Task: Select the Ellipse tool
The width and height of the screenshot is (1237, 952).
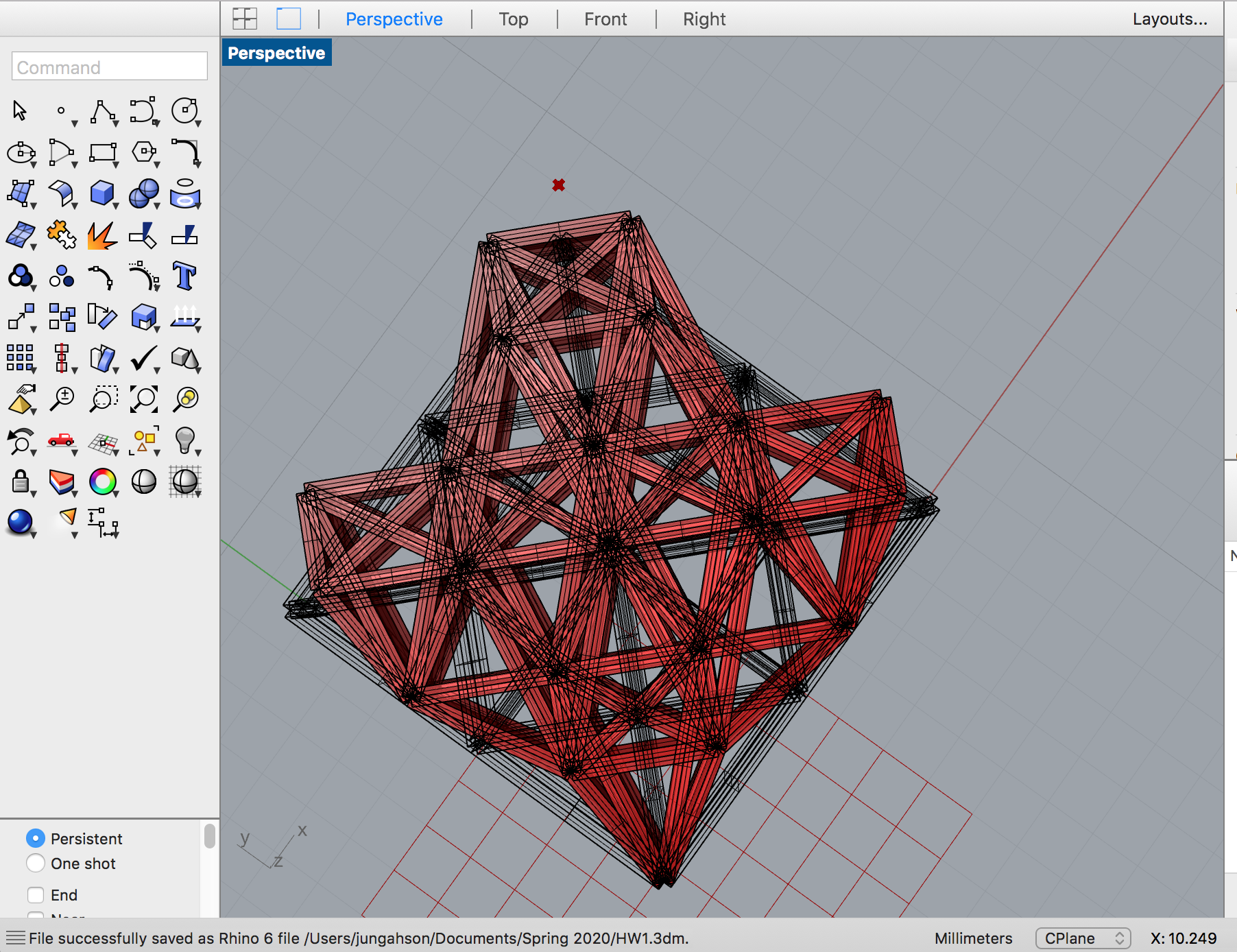Action: 21,152
